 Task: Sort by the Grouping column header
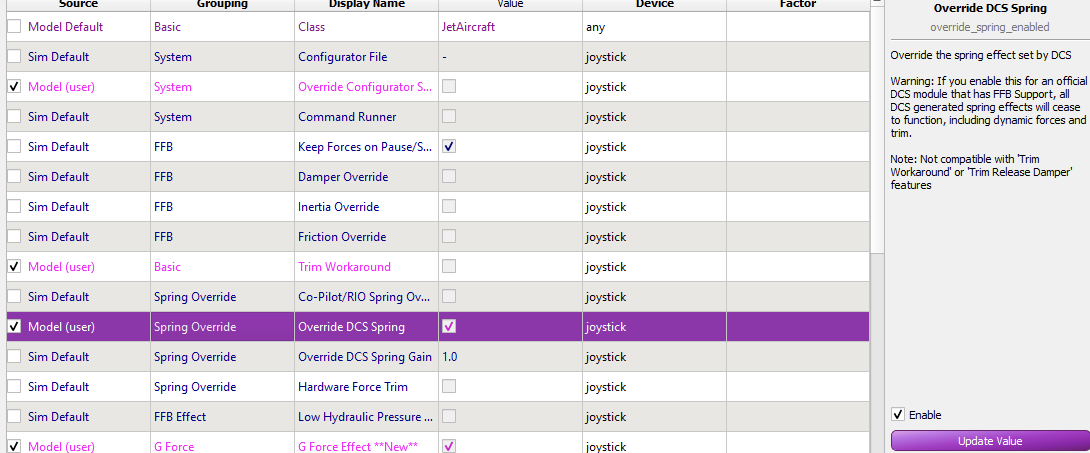coord(222,4)
